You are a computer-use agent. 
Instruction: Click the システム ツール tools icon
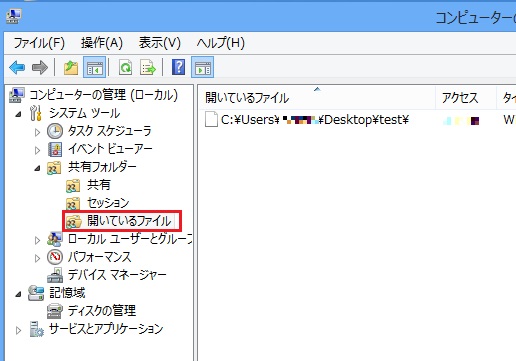36,113
